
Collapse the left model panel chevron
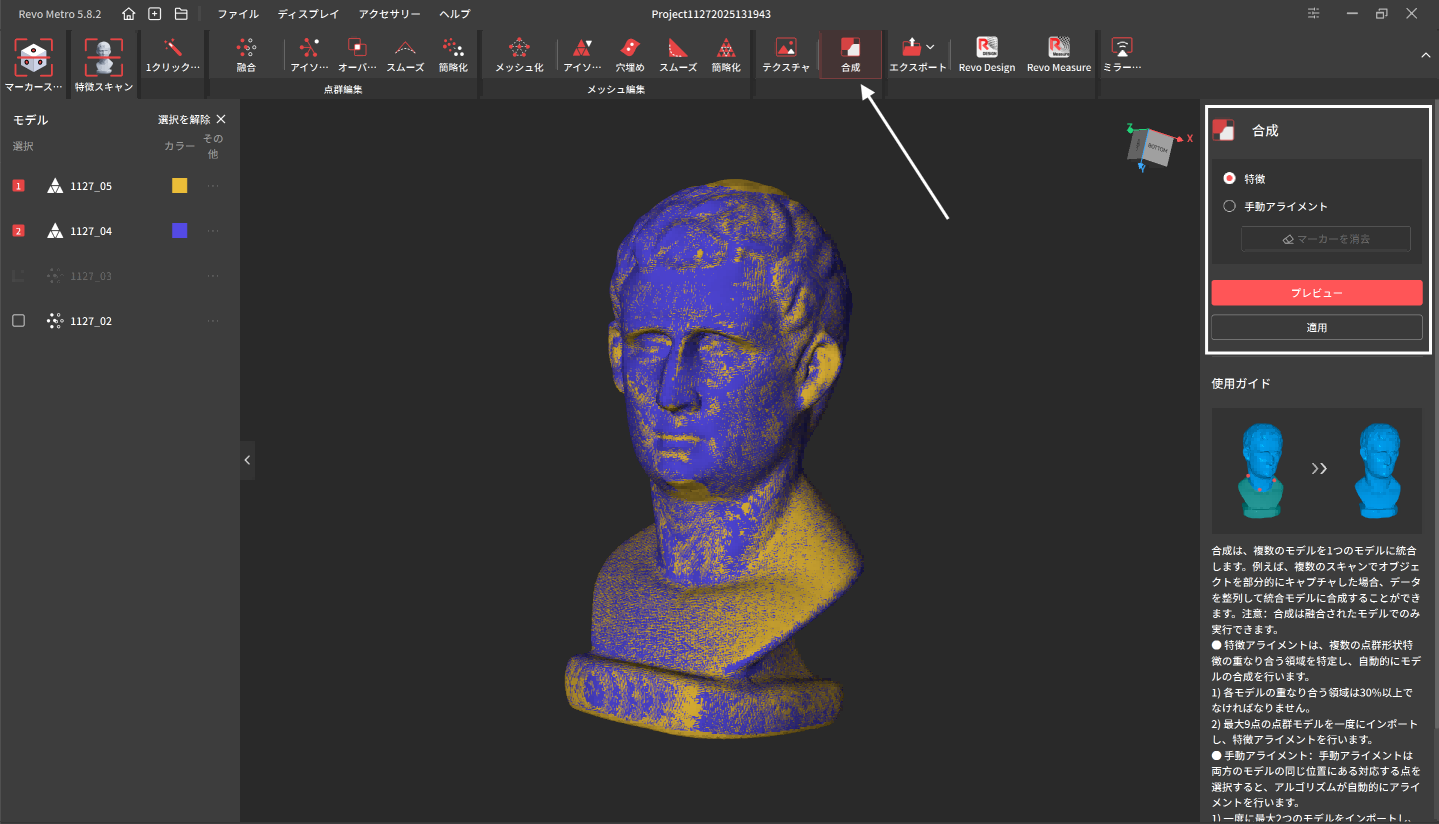(x=247, y=460)
